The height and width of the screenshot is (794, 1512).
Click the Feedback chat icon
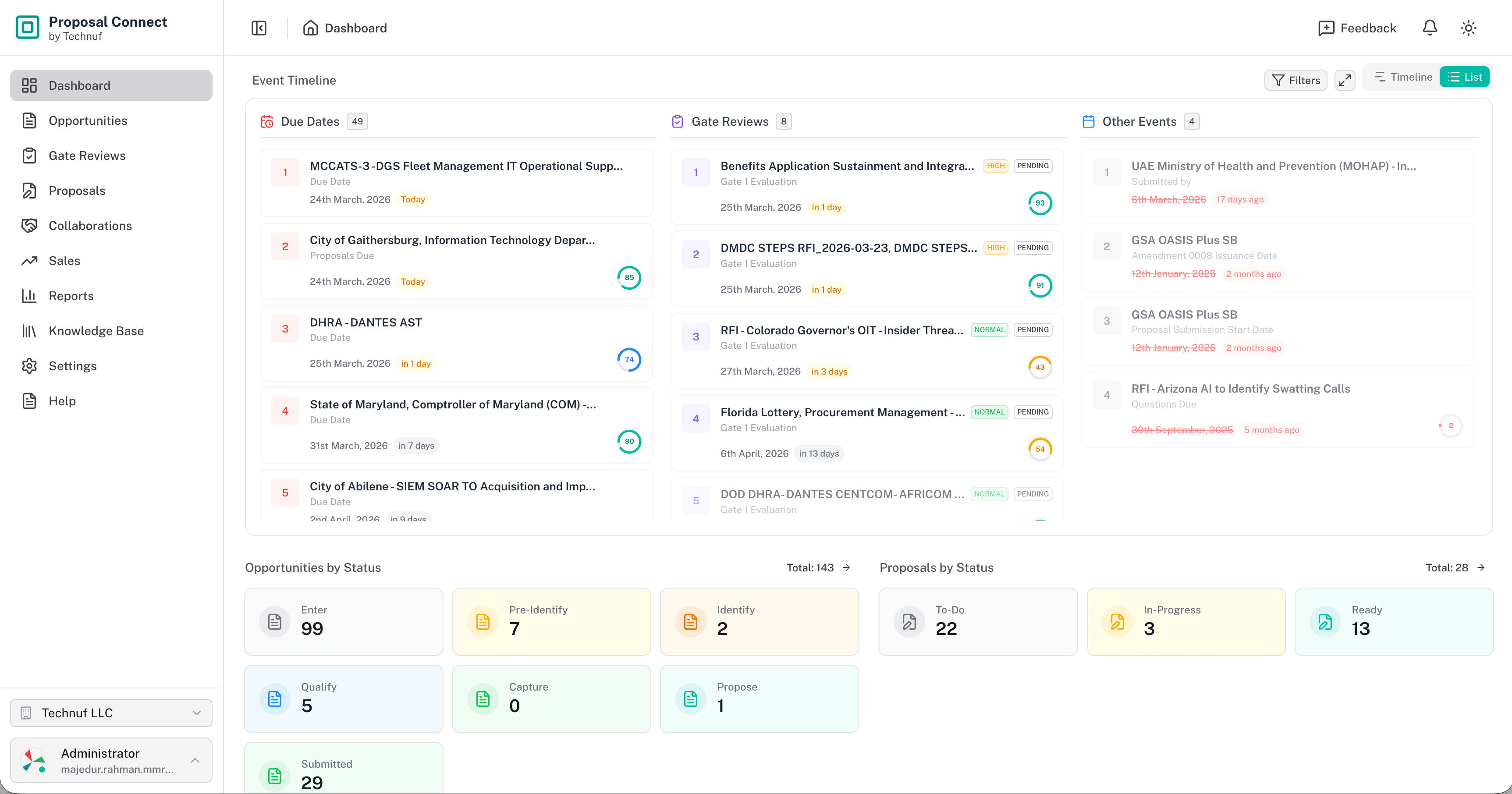point(1326,28)
